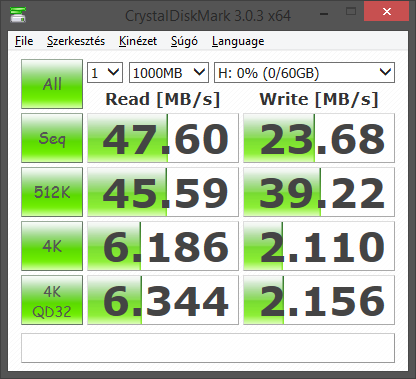Select the 512K read value 45.59
Screen dimensions: 416x379
[x=163, y=192]
